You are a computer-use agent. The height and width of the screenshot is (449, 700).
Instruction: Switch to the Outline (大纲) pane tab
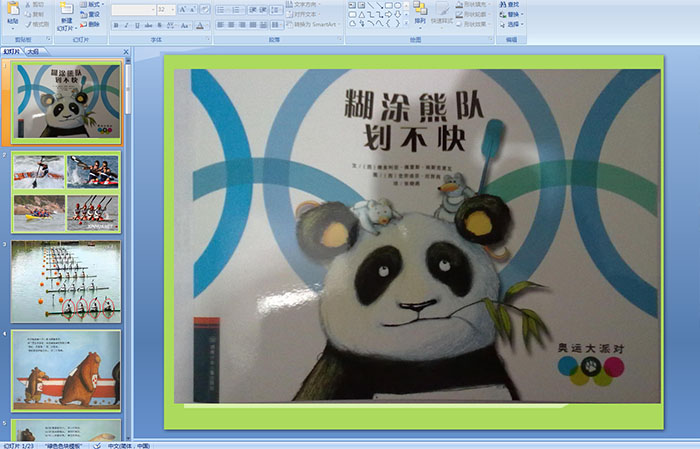tap(34, 52)
